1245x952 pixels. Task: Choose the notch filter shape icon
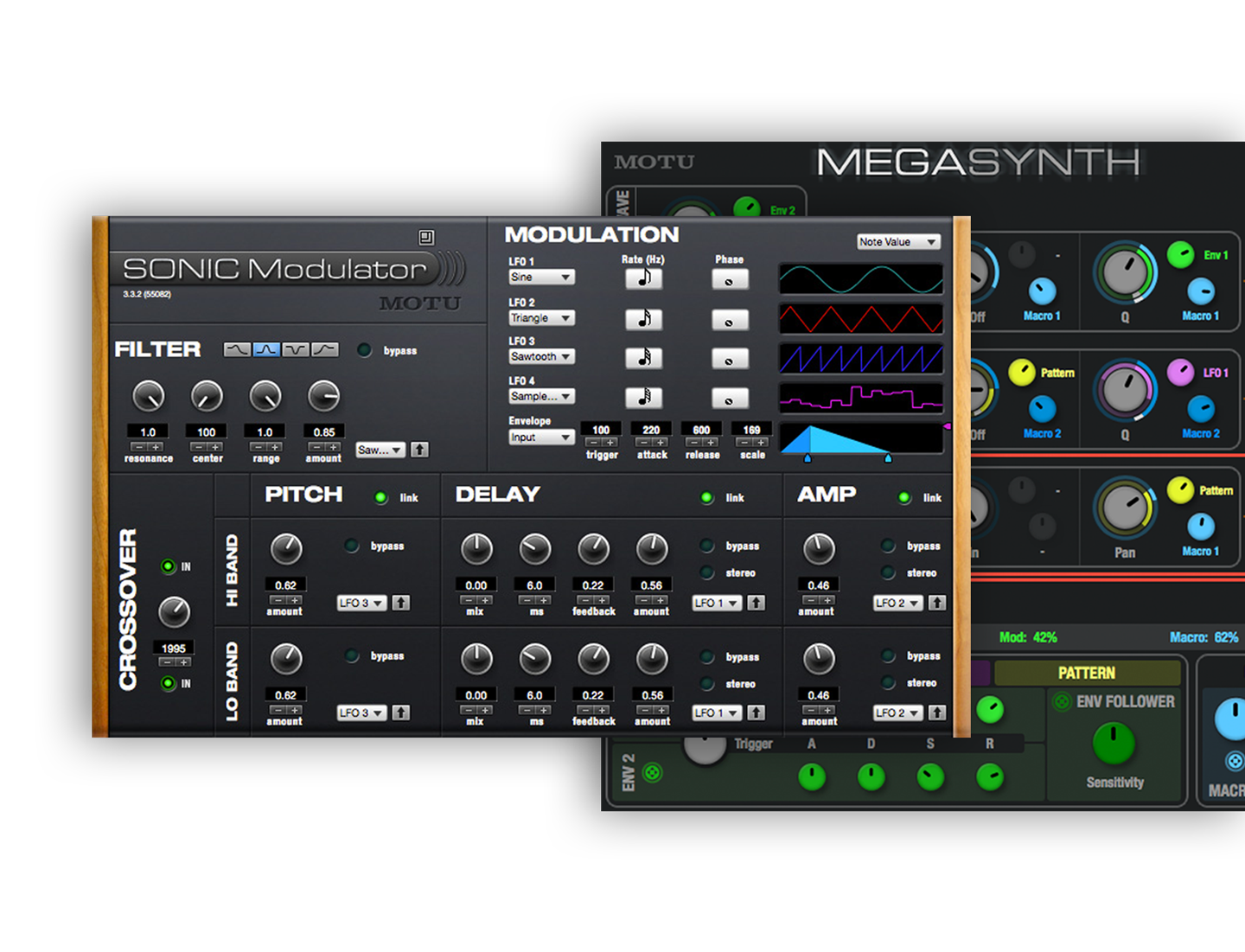[294, 350]
